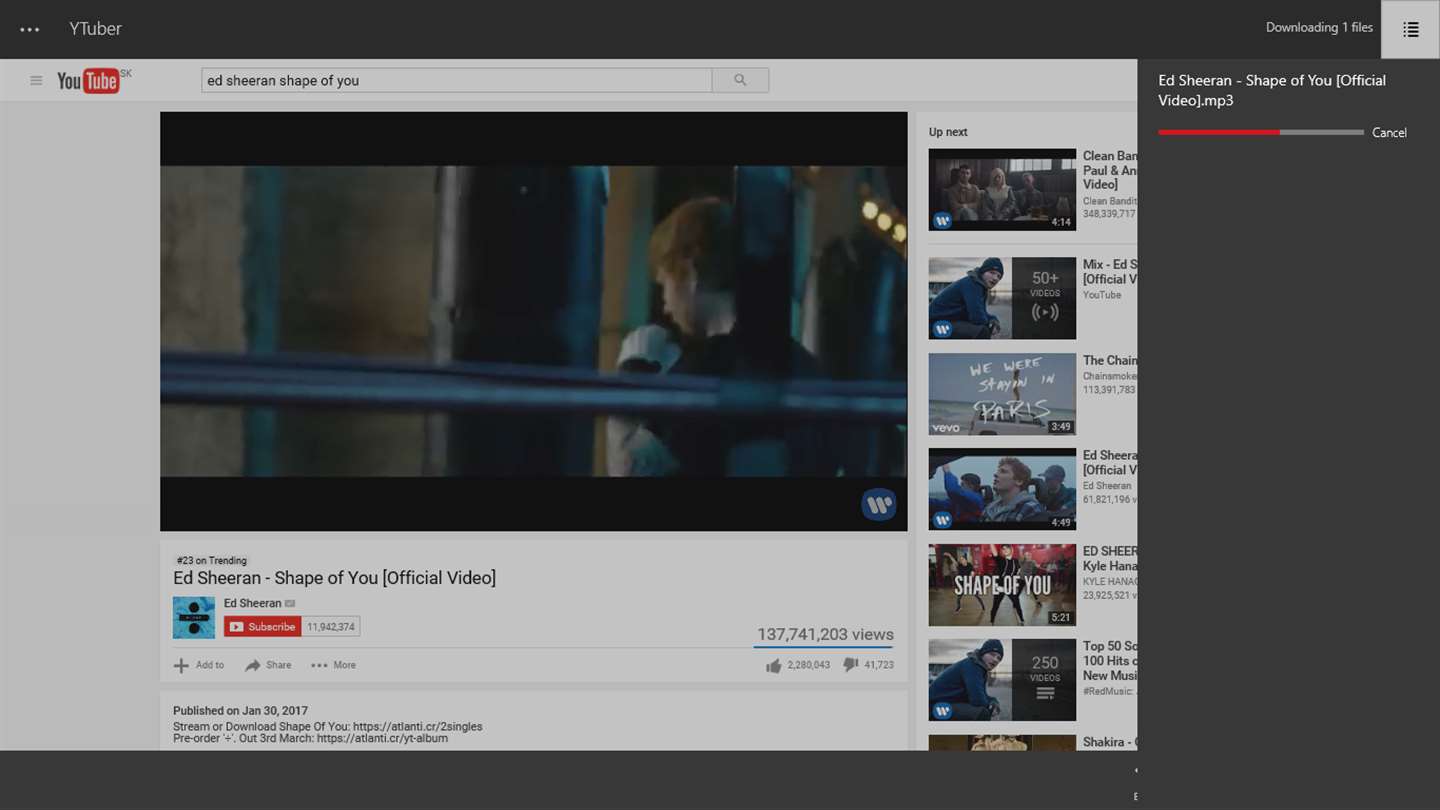The height and width of the screenshot is (810, 1440).
Task: Click the main video player
Action: point(534,321)
